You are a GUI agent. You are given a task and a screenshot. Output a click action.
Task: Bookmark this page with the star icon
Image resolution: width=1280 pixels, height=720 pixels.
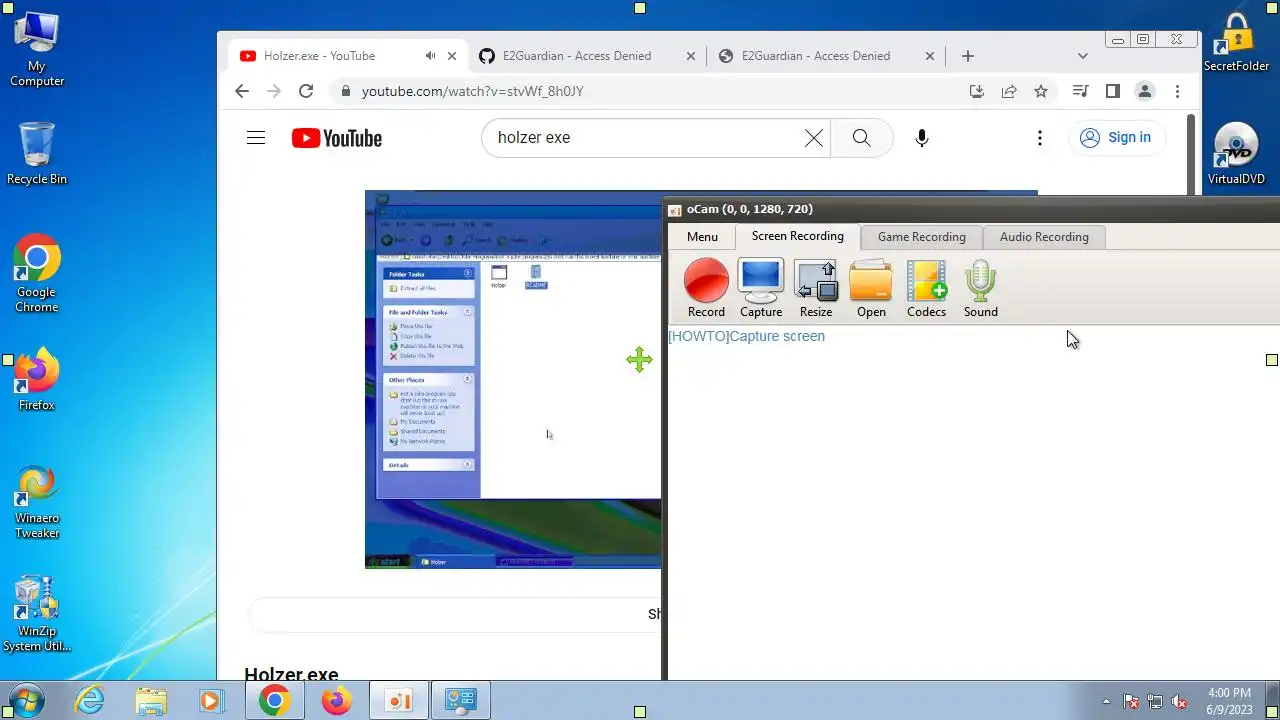[1041, 91]
